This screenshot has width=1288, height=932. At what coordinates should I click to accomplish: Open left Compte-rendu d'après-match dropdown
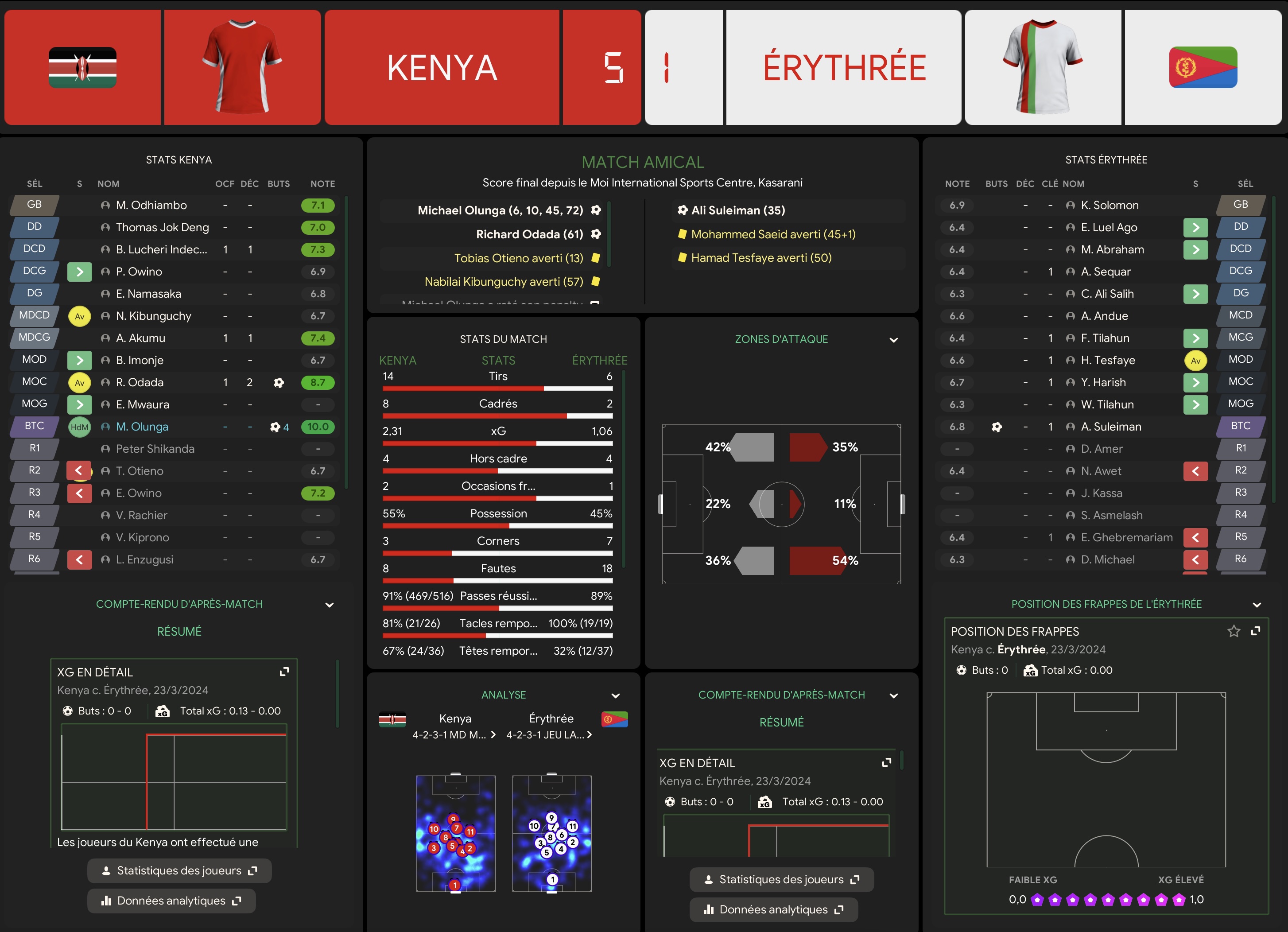pyautogui.click(x=330, y=606)
